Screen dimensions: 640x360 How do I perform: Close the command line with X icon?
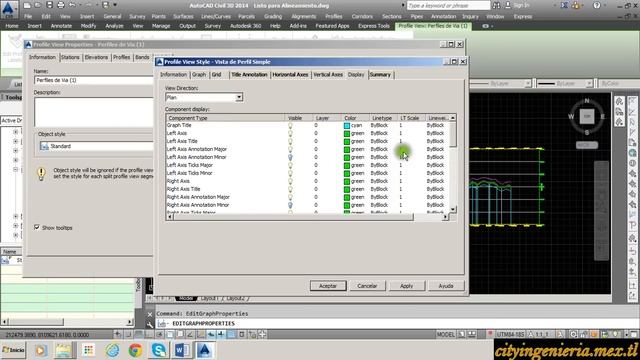(150, 314)
